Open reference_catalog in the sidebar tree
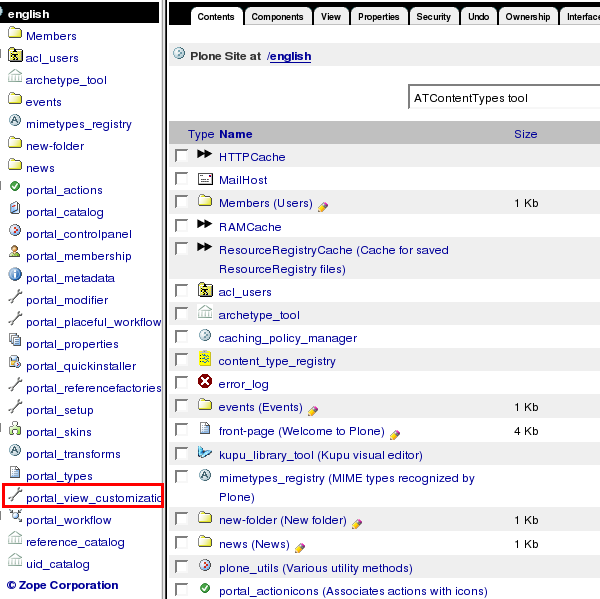The image size is (600, 599). (x=75, y=542)
